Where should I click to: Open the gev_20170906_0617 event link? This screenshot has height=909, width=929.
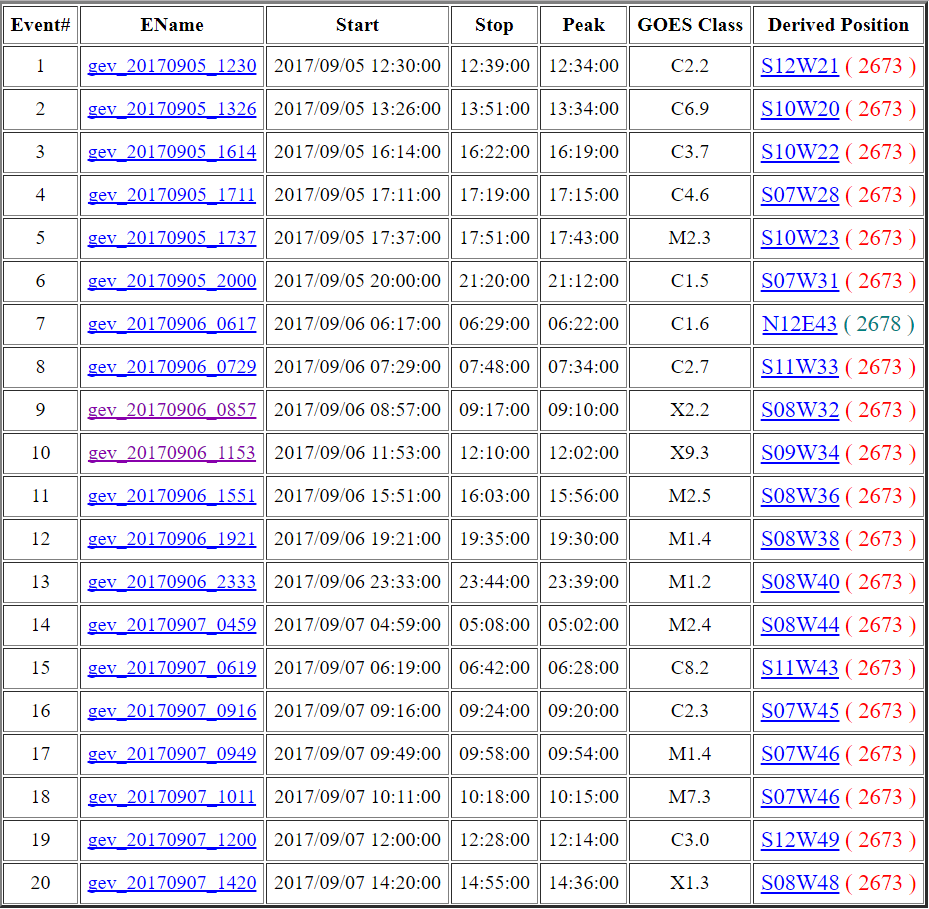click(172, 324)
